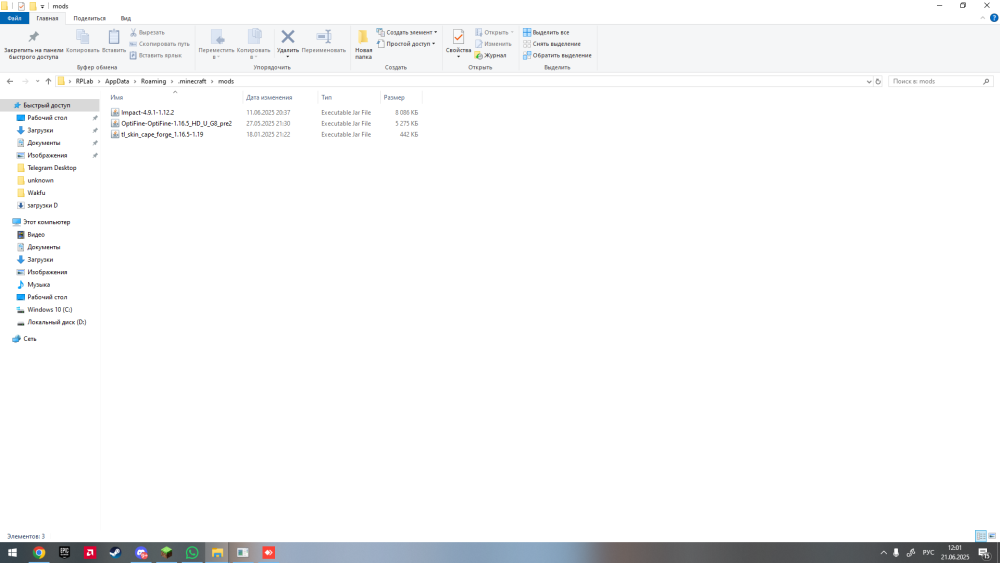Click Select all (Выделить все)
The height and width of the screenshot is (563, 1000).
point(546,33)
